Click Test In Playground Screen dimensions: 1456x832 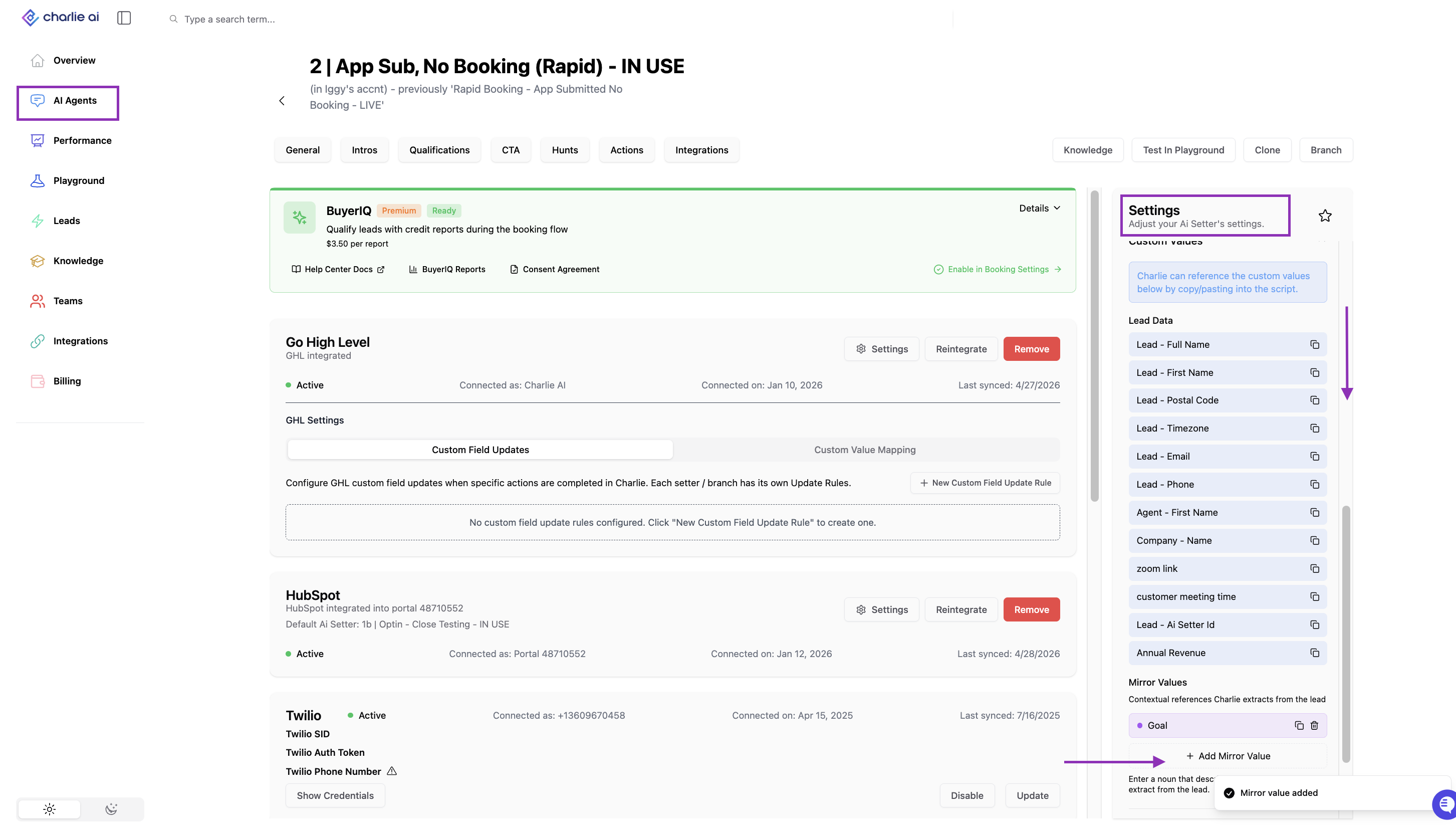tap(1183, 150)
